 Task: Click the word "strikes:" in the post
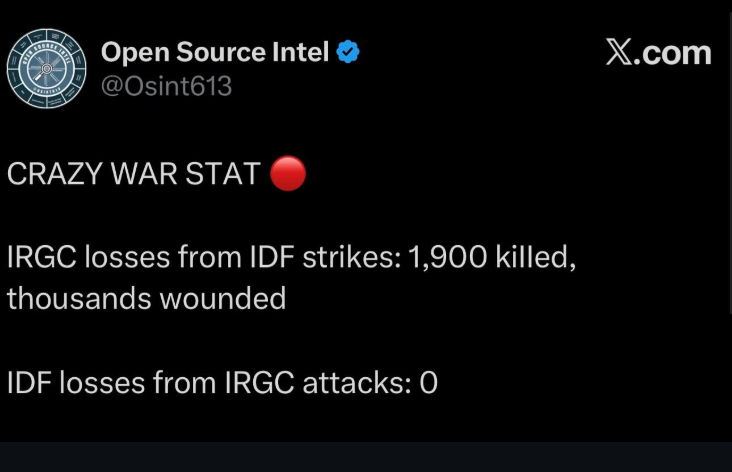pyautogui.click(x=351, y=258)
